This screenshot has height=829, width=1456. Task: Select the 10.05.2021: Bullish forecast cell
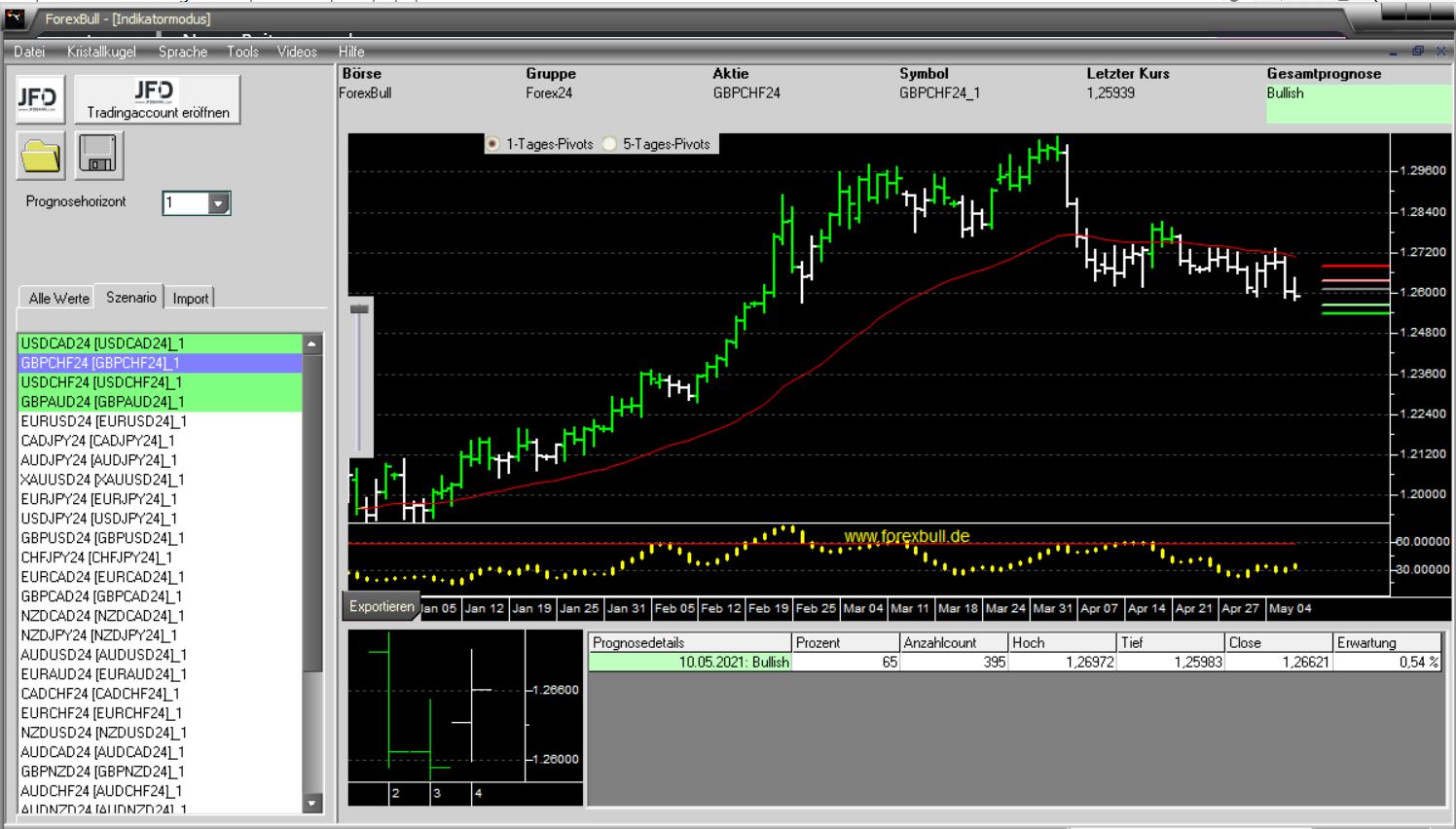(x=690, y=662)
